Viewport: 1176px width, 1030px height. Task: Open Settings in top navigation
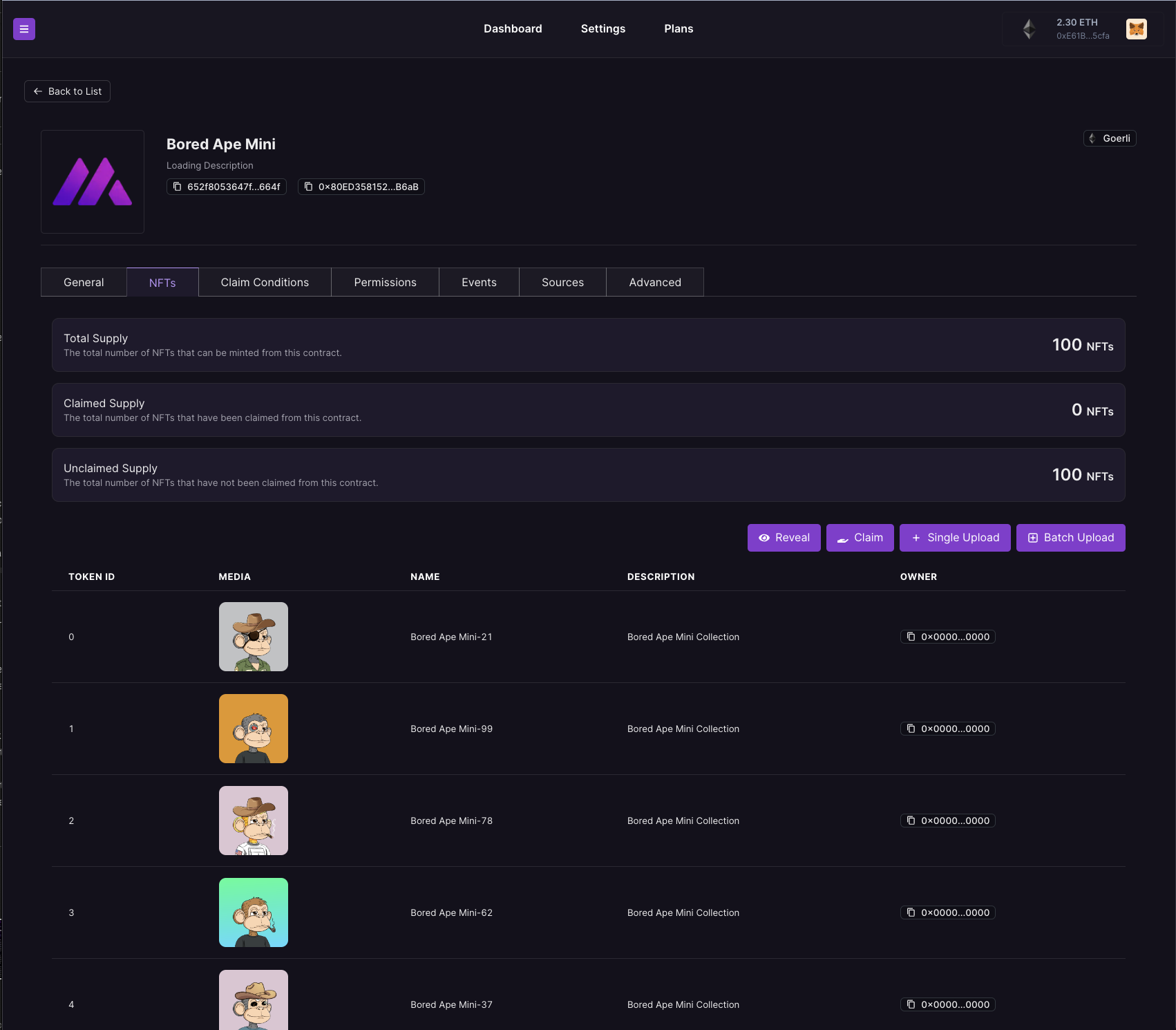pos(603,29)
